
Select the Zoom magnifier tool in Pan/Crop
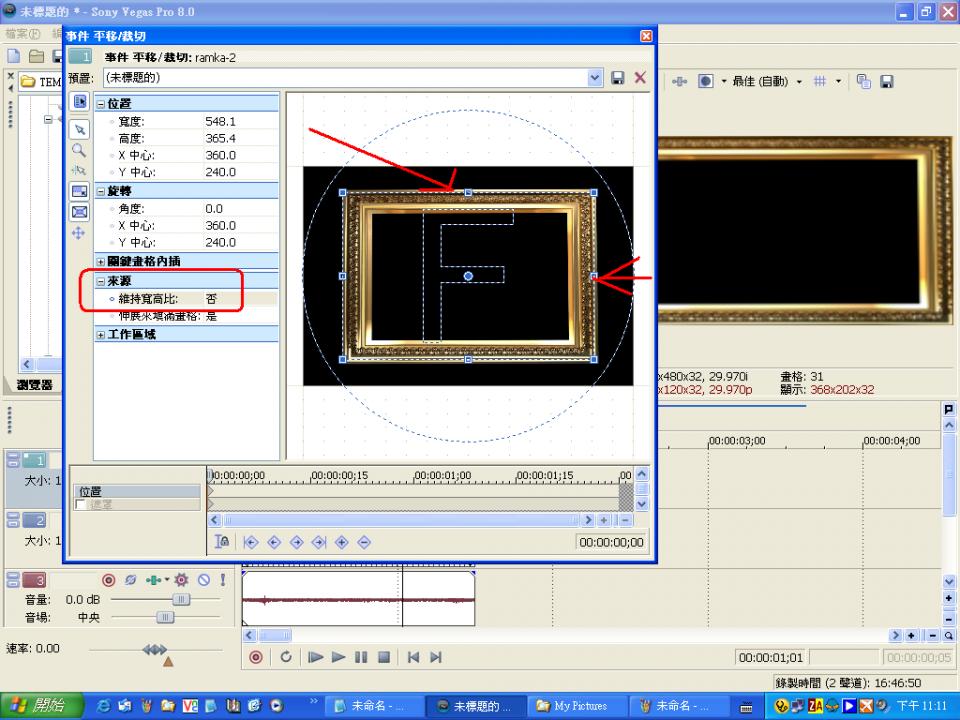pyautogui.click(x=79, y=151)
